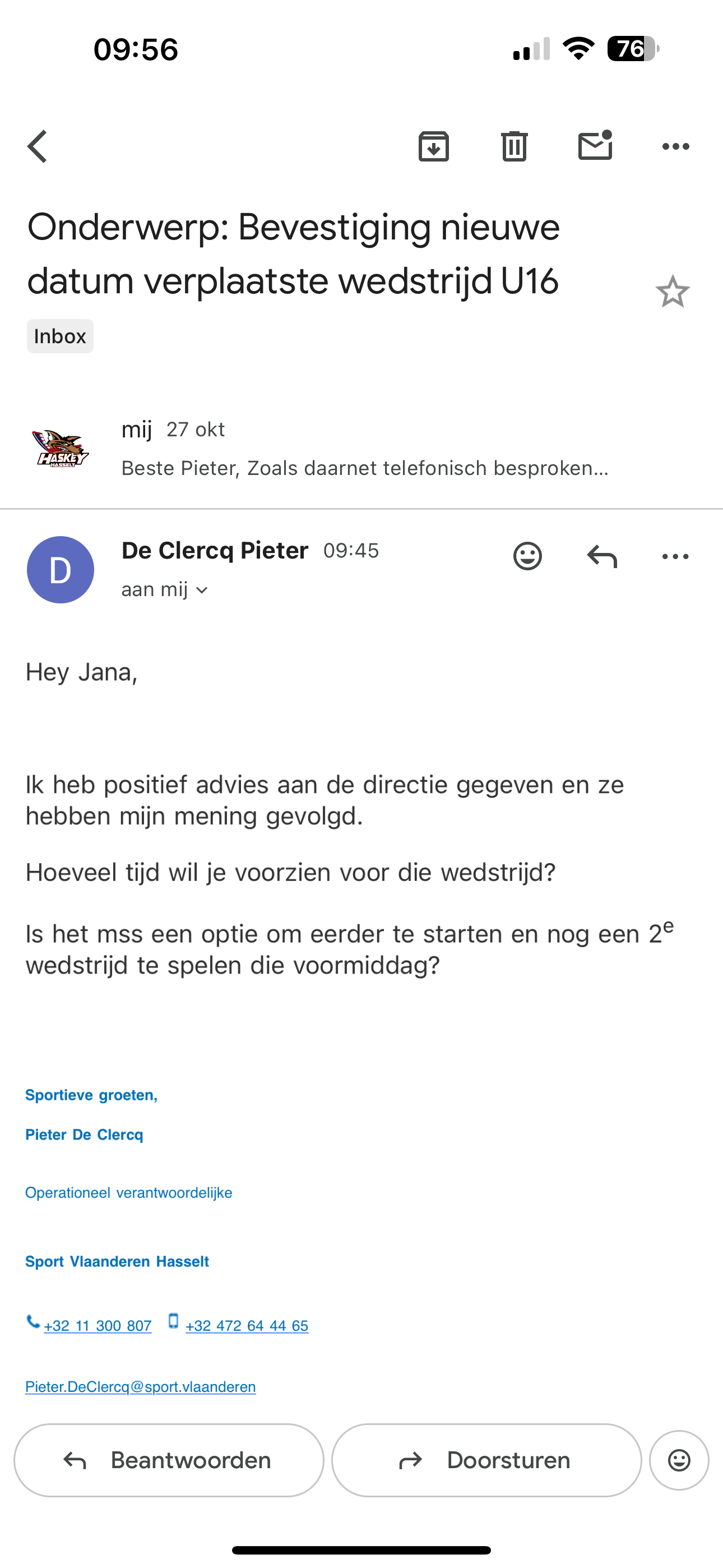Mark the email as unread
This screenshot has width=723, height=1568.
click(x=595, y=146)
